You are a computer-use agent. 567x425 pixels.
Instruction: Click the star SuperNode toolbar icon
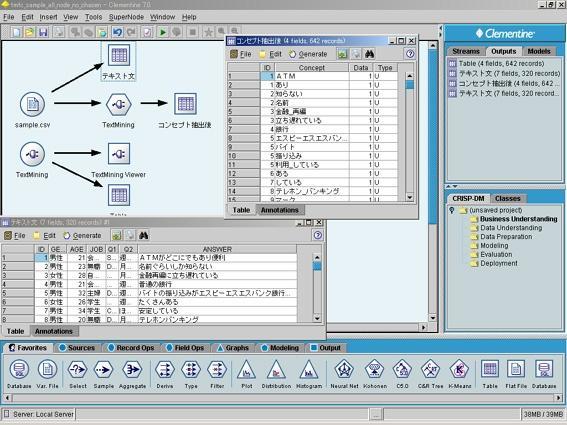pyautogui.click(x=208, y=32)
